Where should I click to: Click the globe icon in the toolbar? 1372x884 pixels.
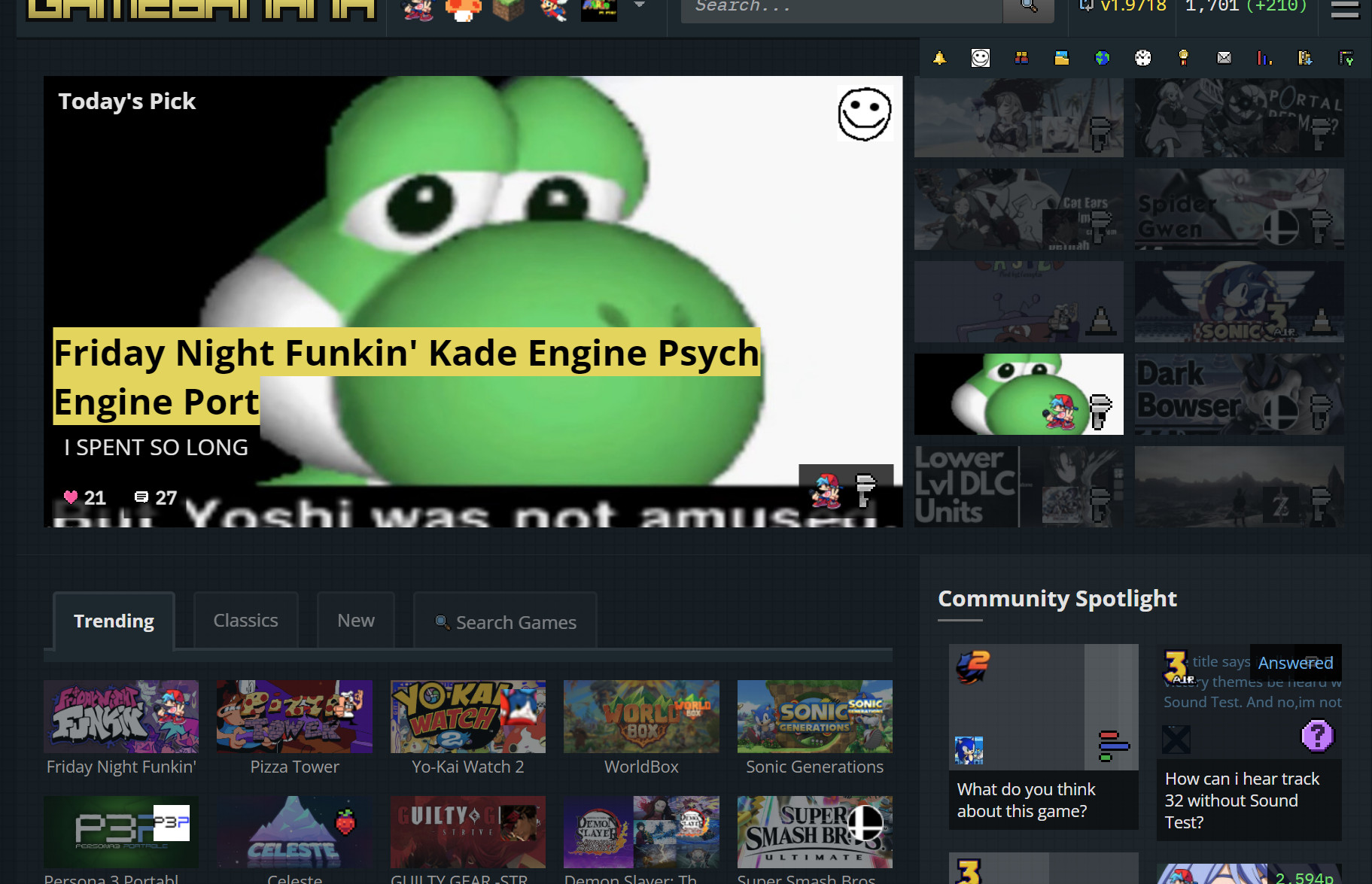(x=1102, y=58)
